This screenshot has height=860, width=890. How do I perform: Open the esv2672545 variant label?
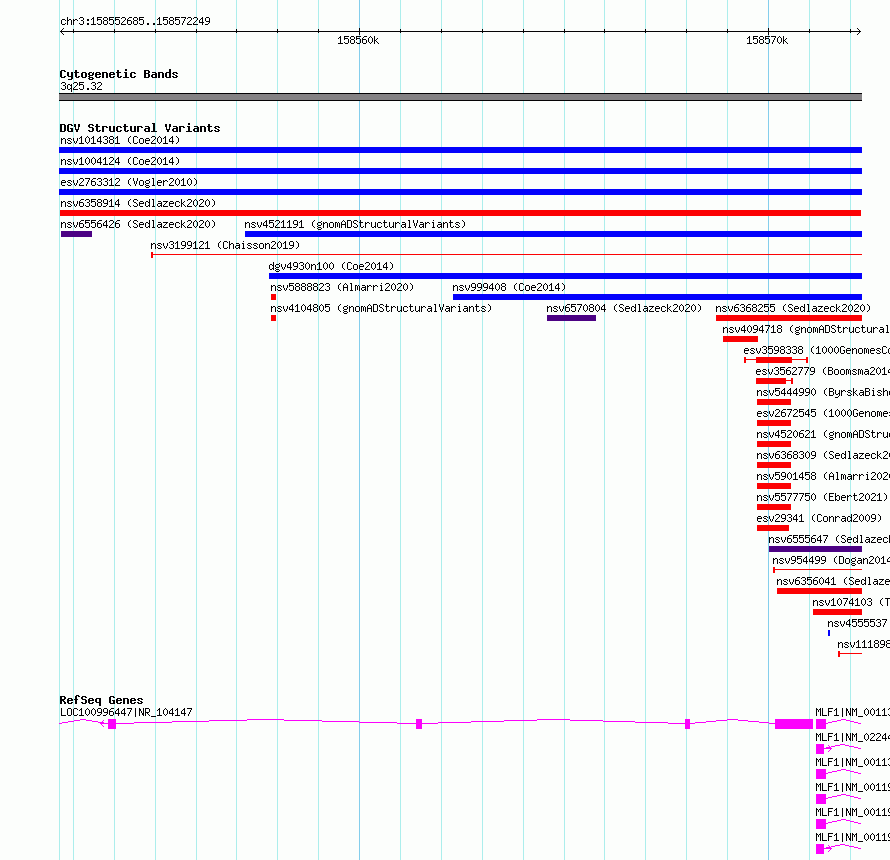(x=823, y=413)
